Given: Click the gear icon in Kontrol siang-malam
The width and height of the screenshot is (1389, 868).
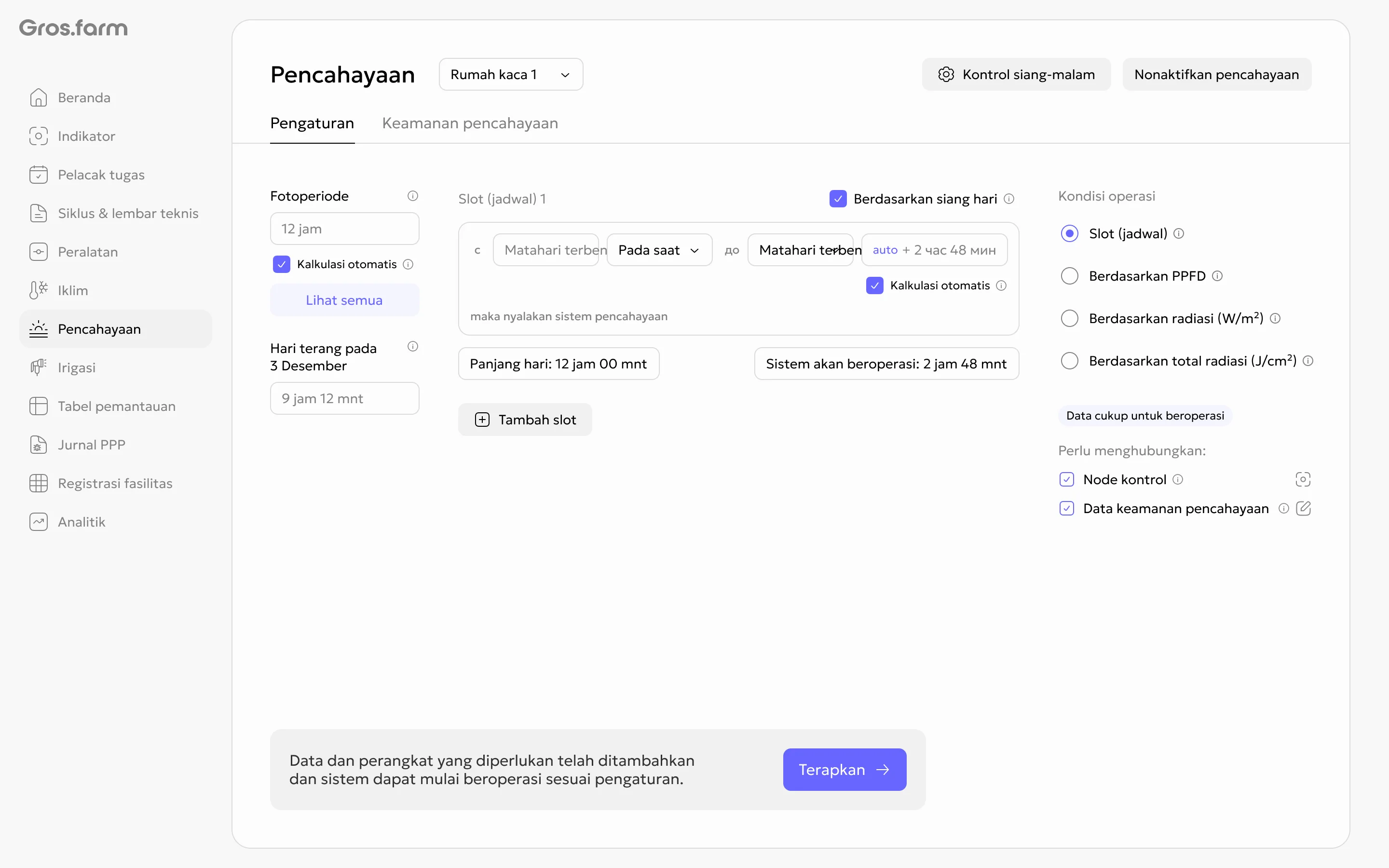Looking at the screenshot, I should point(946,75).
